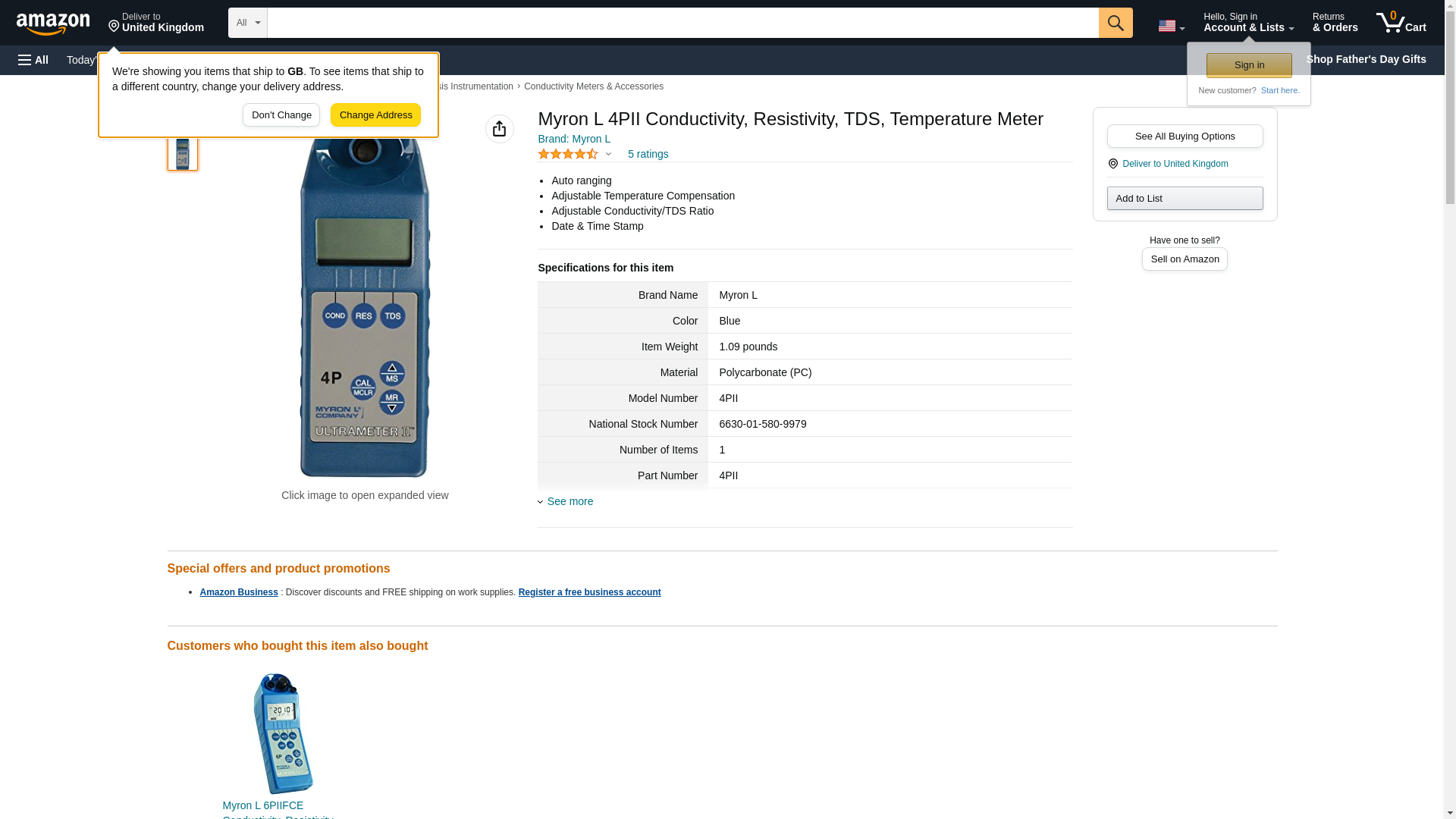
Task: Open the All search category dropdown
Action: 247,23
